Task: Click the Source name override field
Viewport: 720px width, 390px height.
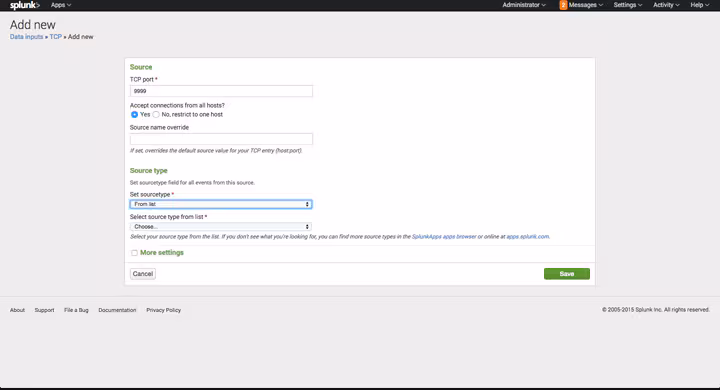Action: [221, 139]
